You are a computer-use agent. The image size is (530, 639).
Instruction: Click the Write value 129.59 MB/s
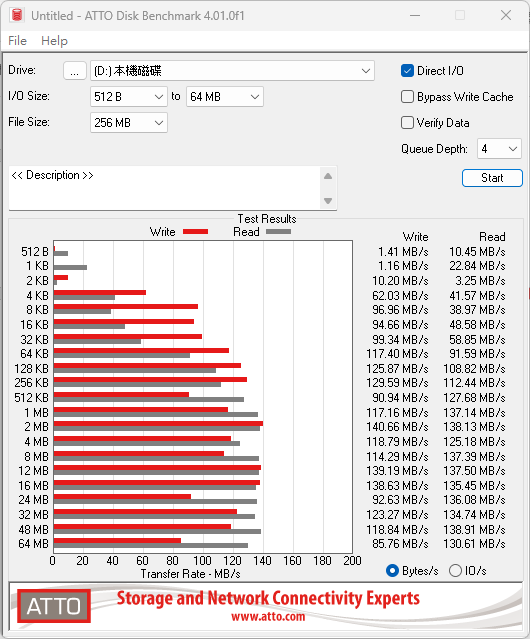[x=397, y=383]
